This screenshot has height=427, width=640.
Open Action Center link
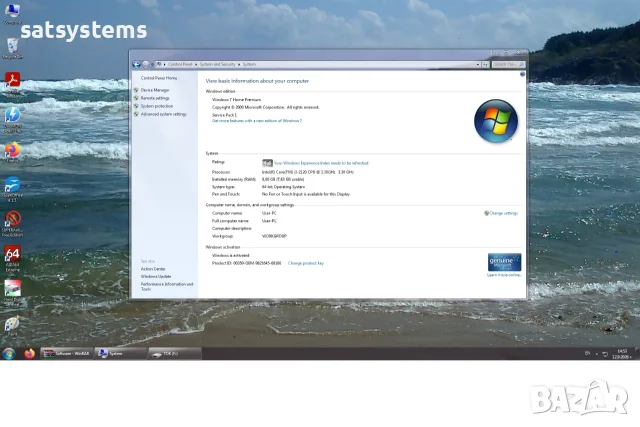coord(153,269)
